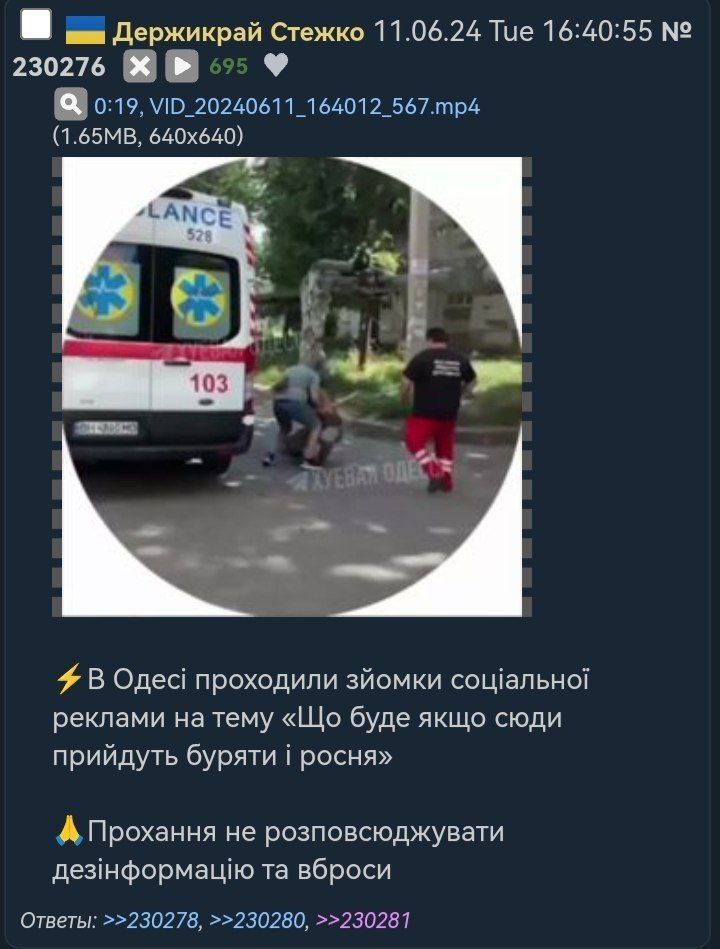Click the magnifier icon near the filename

point(71,105)
